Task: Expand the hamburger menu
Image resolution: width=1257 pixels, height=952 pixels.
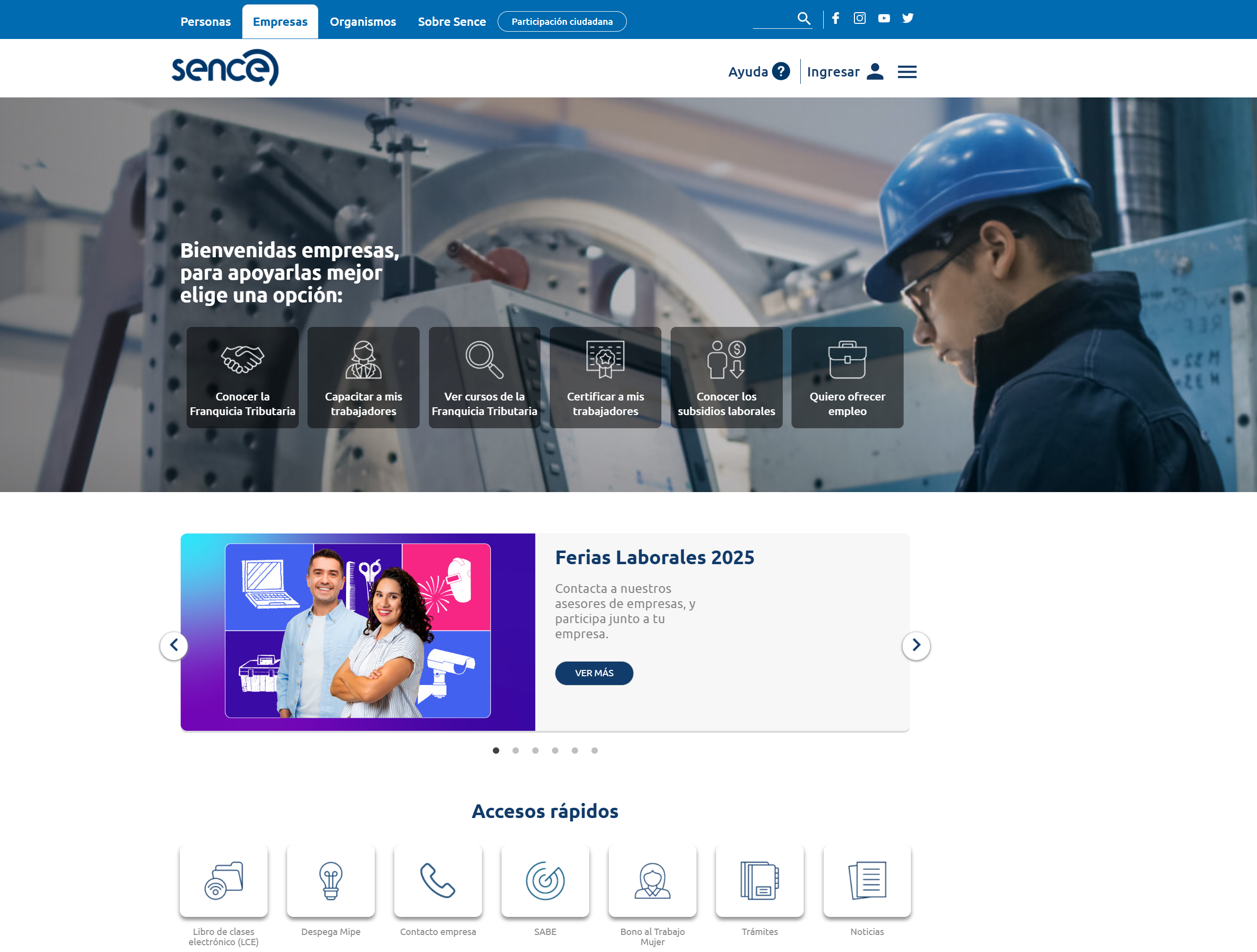Action: point(907,72)
